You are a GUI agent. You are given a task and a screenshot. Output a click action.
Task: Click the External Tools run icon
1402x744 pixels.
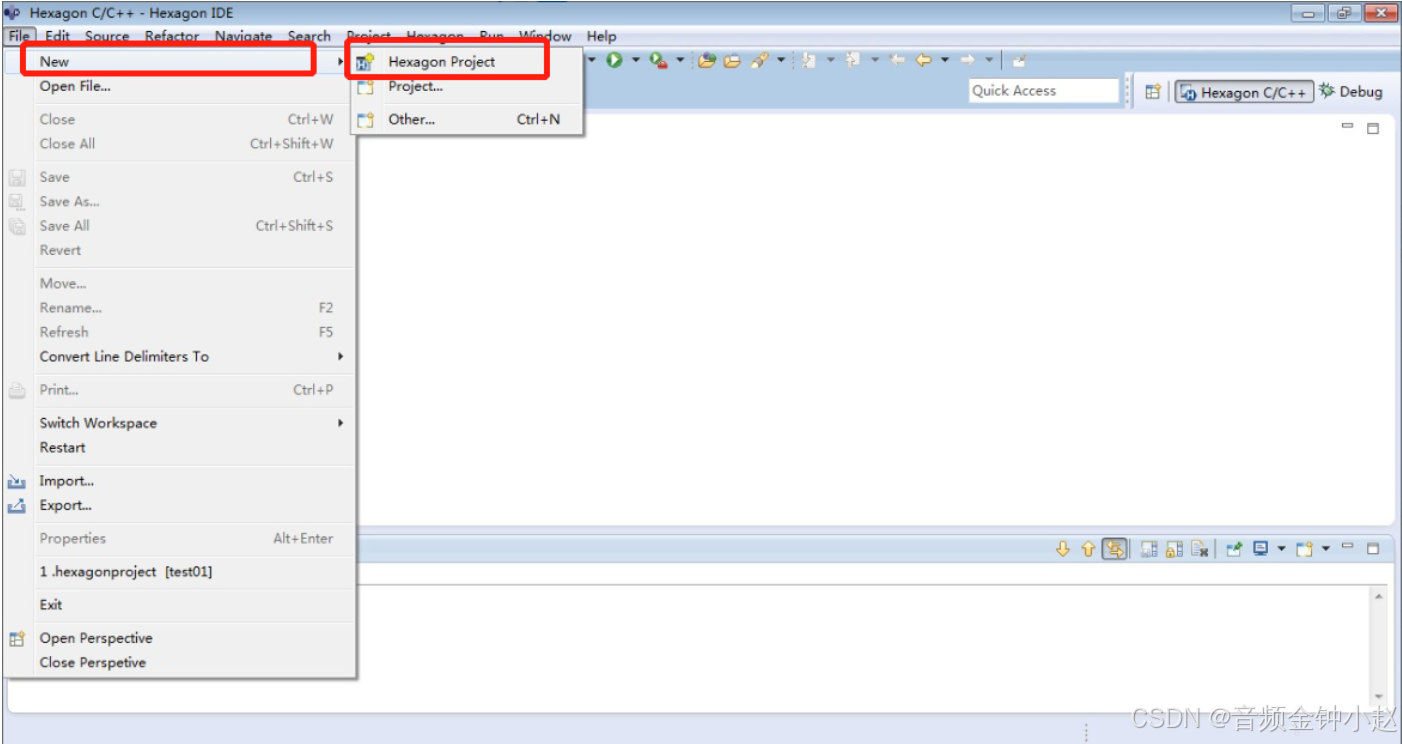658,60
